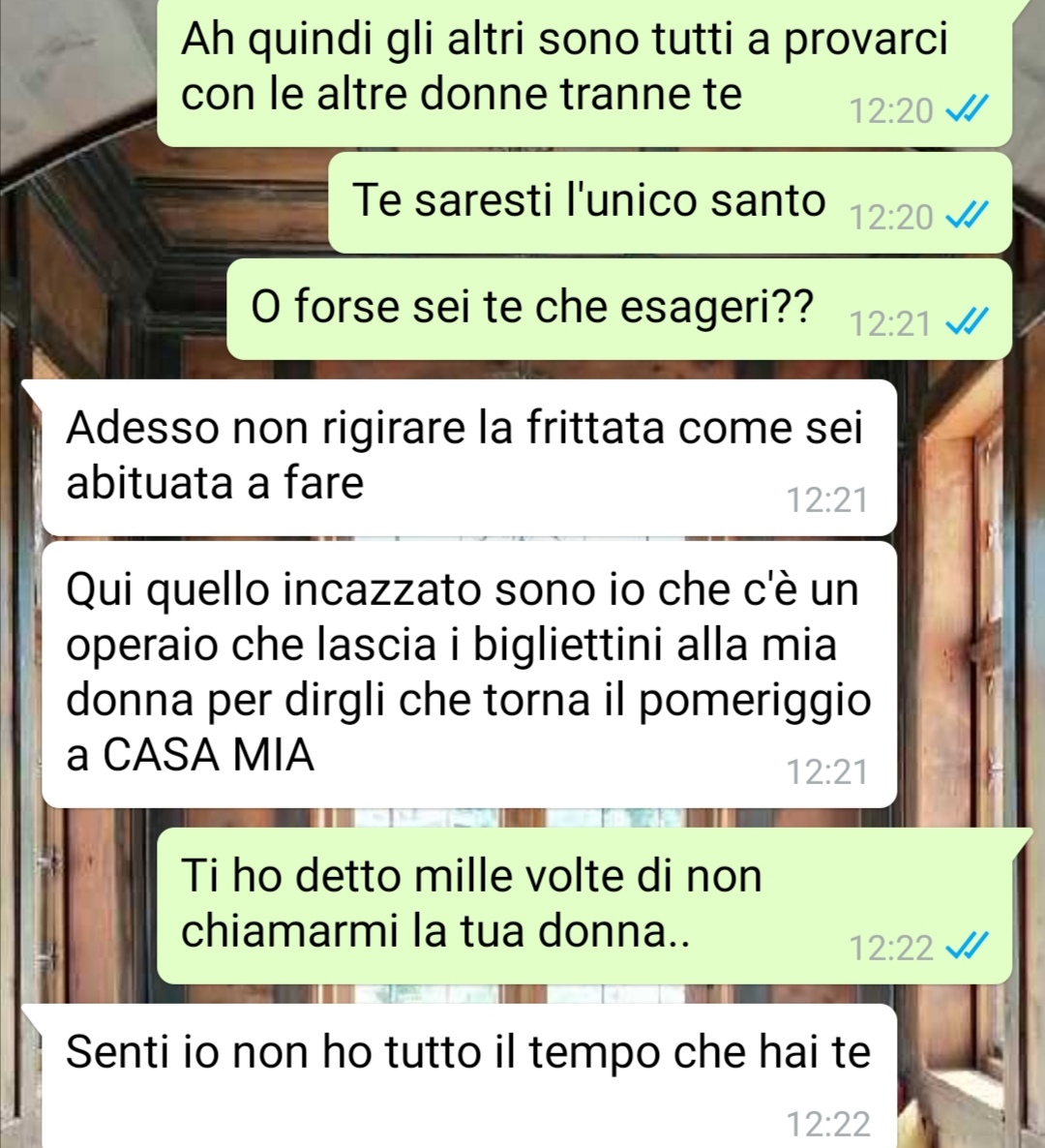This screenshot has height=1148, width=1045.
Task: Tap the 'Senti io non ho tutto il tempo' message
Action: point(469,1076)
